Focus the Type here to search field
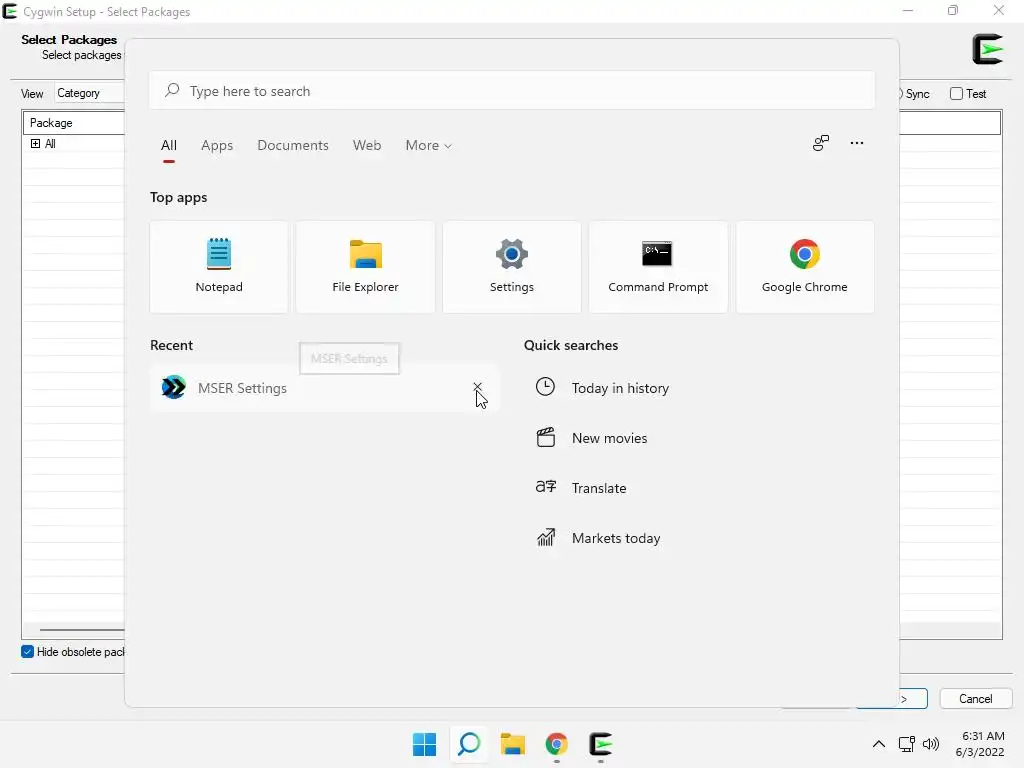The width and height of the screenshot is (1024, 768). [x=511, y=91]
